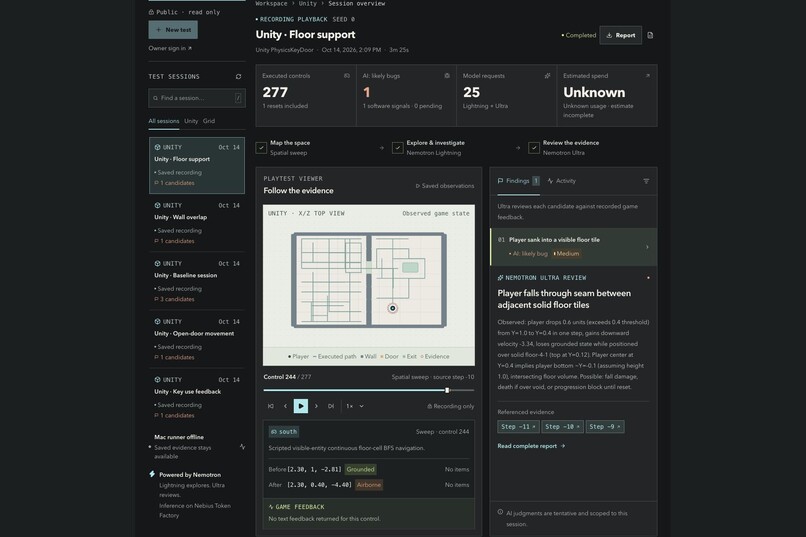Screen dimensions: 806x537
Task: Toggle the Map the space checkbox
Action: point(261,148)
